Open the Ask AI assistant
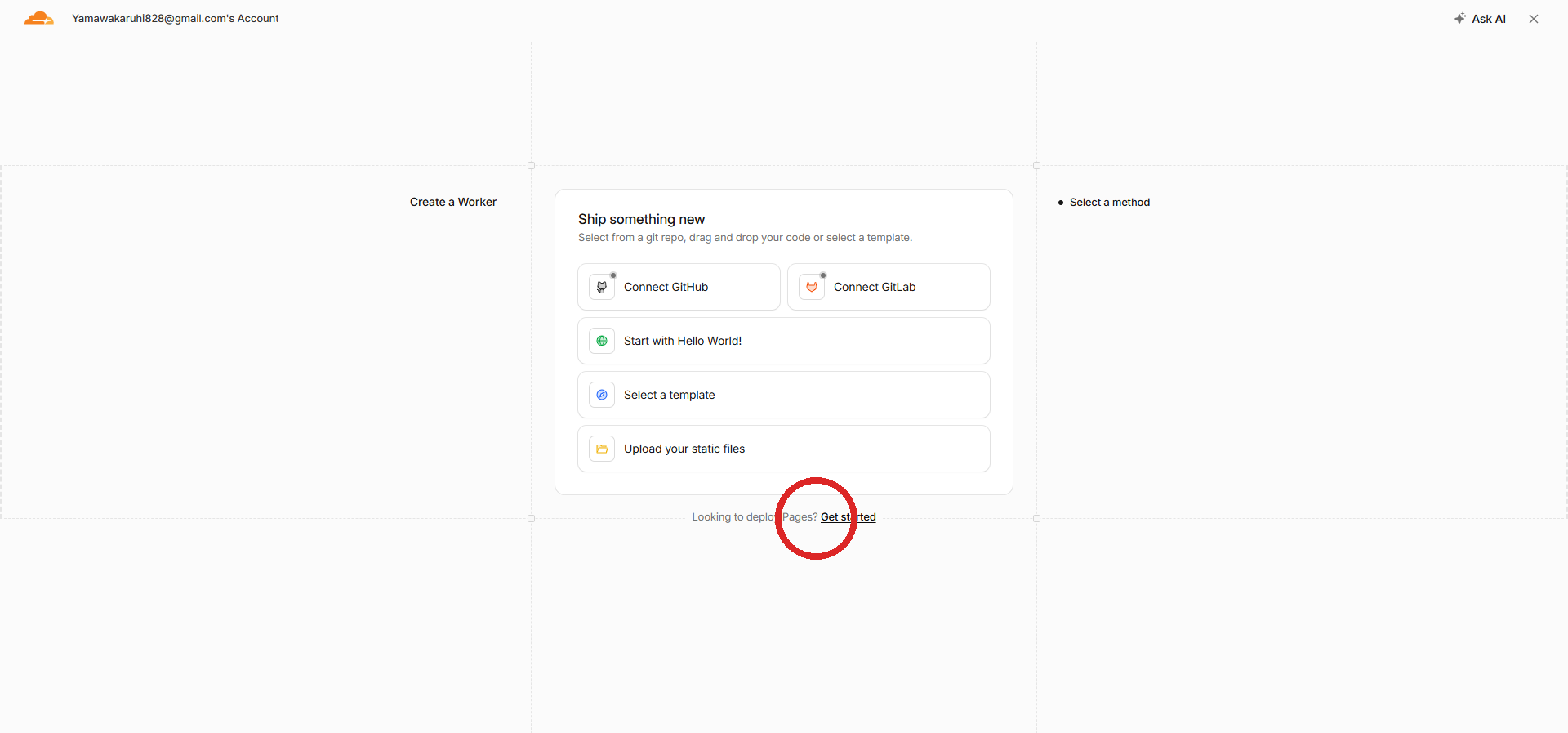This screenshot has height=733, width=1568. (1480, 18)
